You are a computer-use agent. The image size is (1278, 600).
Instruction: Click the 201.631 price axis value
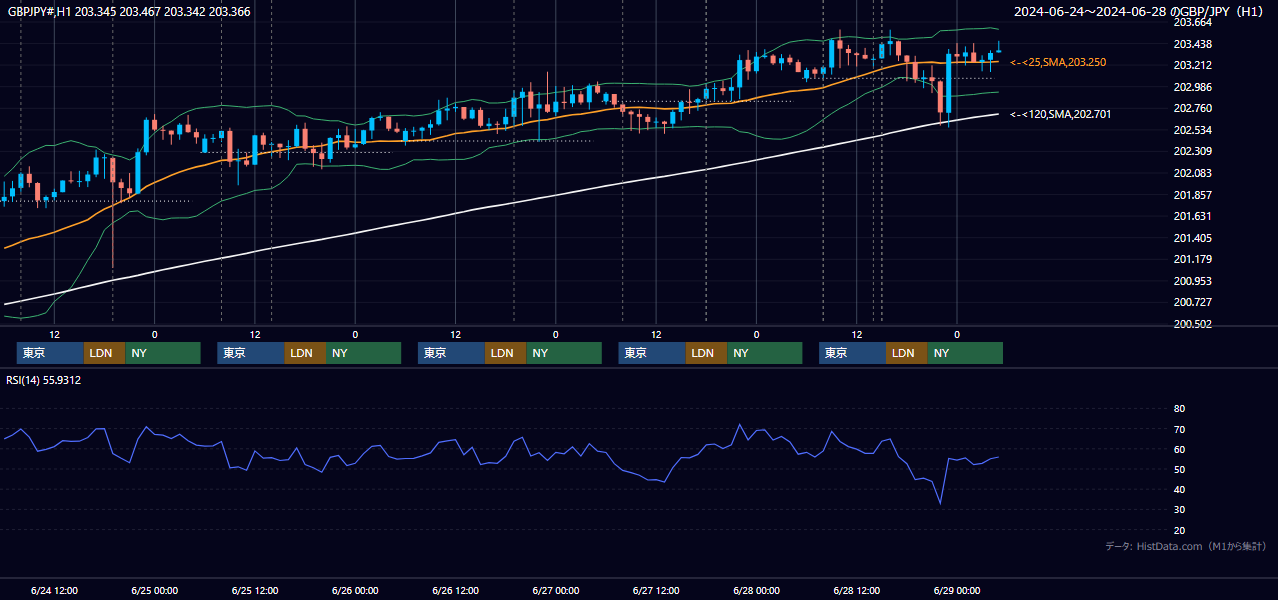pos(1192,216)
